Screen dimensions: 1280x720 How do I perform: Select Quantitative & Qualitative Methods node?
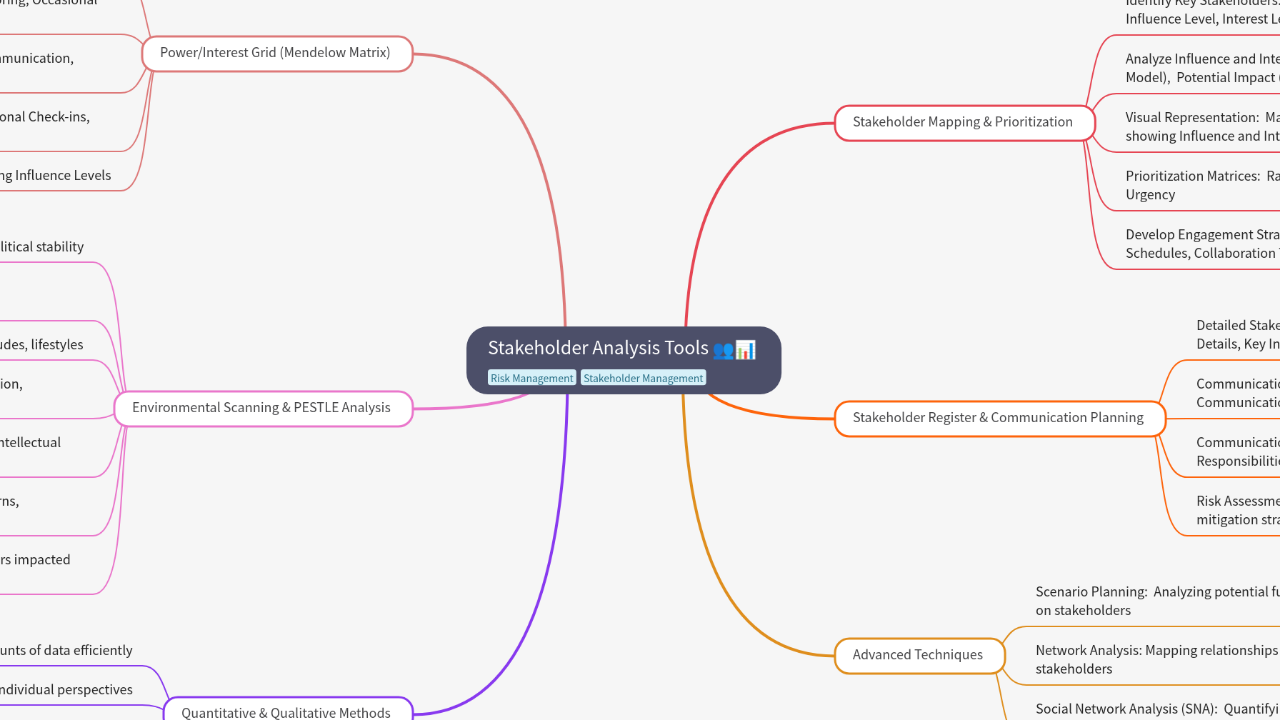pos(287,711)
